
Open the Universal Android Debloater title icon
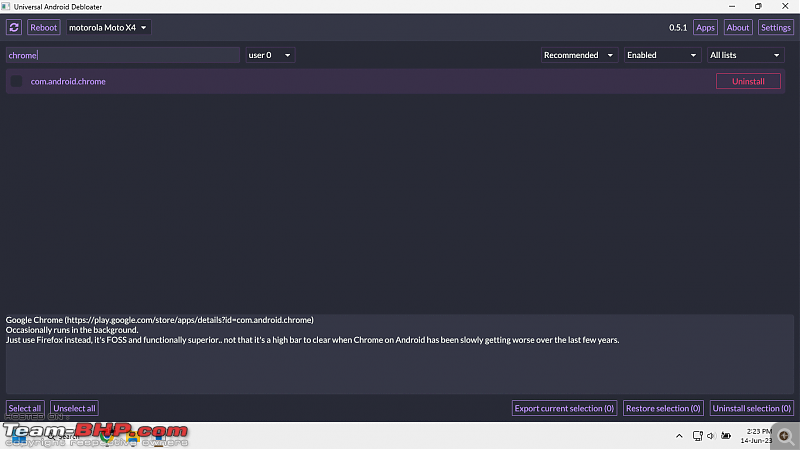click(x=6, y=7)
